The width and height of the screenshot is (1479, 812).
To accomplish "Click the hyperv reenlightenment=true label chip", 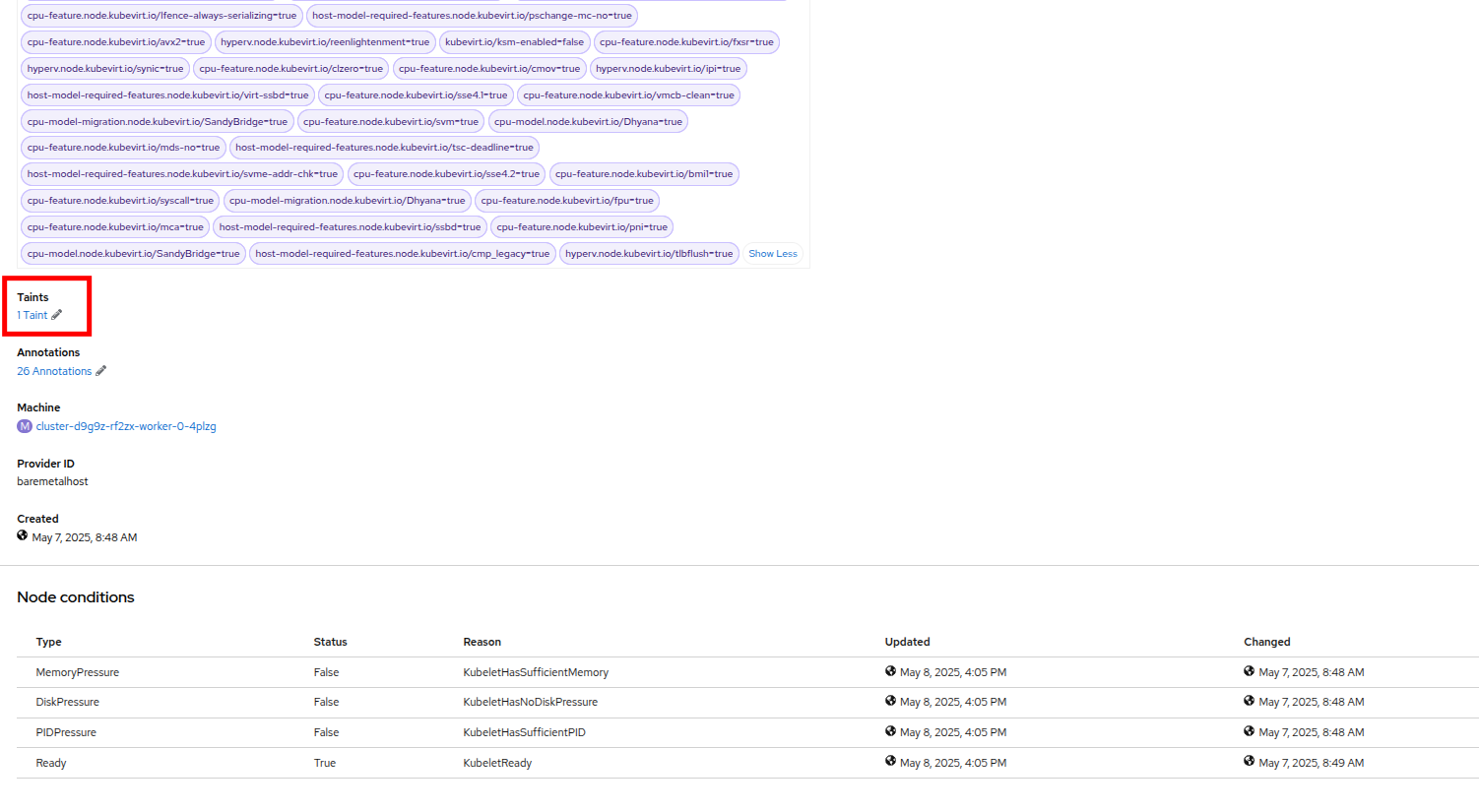I will (325, 42).
